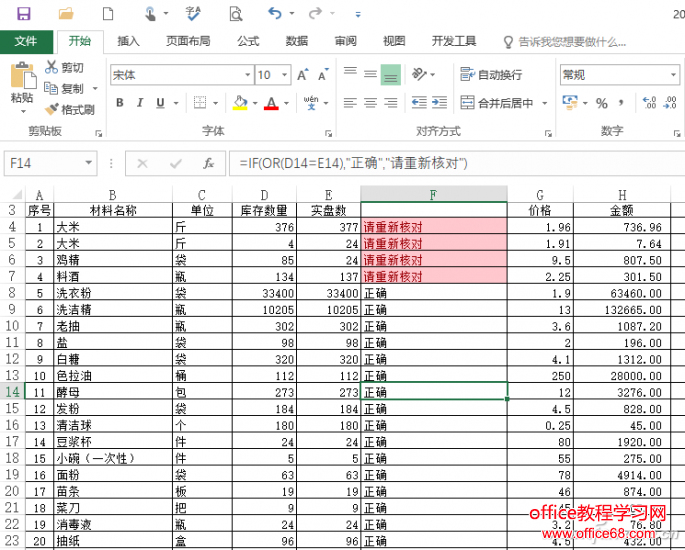Switch to the 公式 tab
Viewport: 685px width, 550px height.
pyautogui.click(x=248, y=41)
